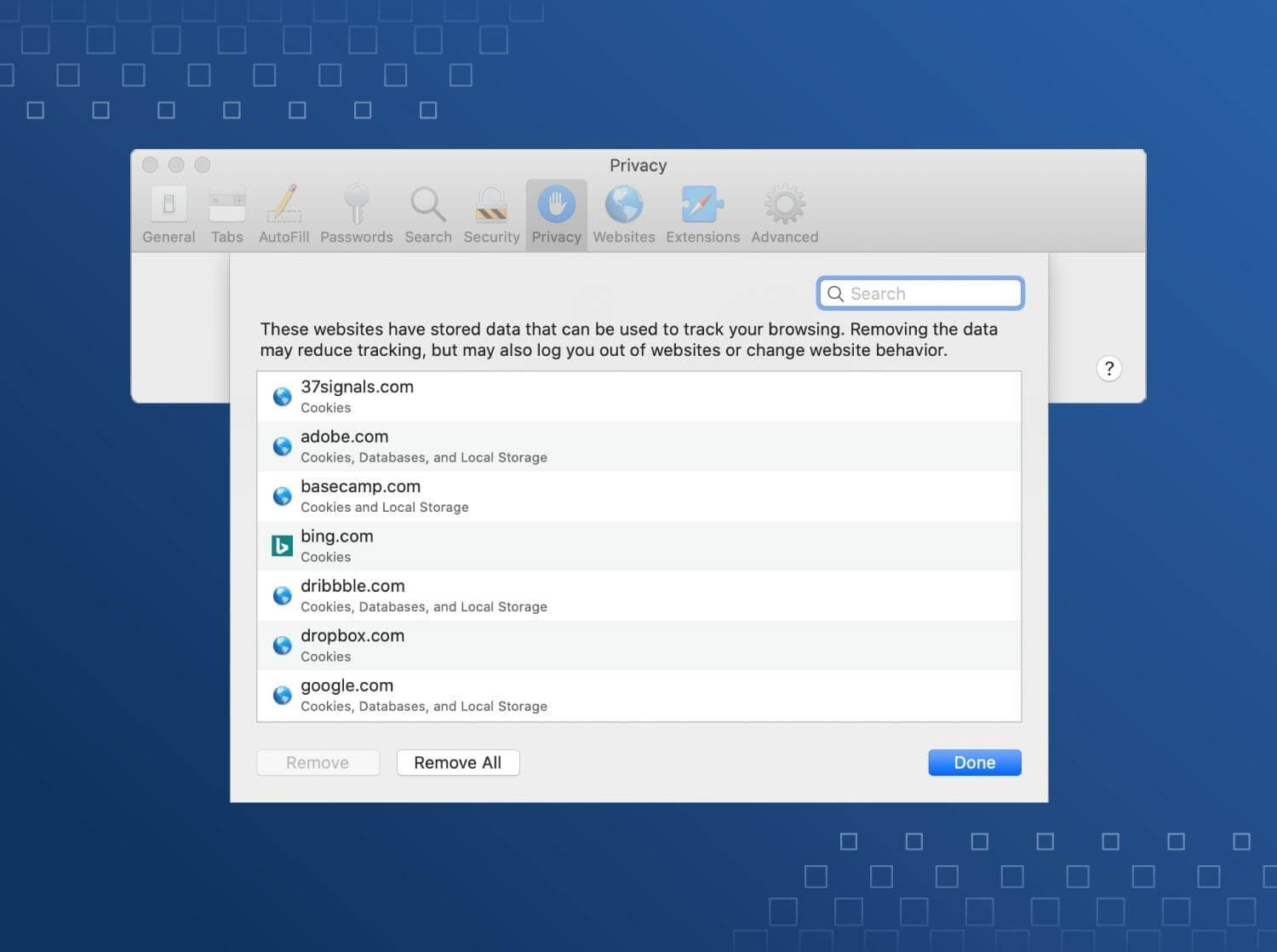Select the 37signals.com entry
The image size is (1277, 952).
pyautogui.click(x=639, y=397)
